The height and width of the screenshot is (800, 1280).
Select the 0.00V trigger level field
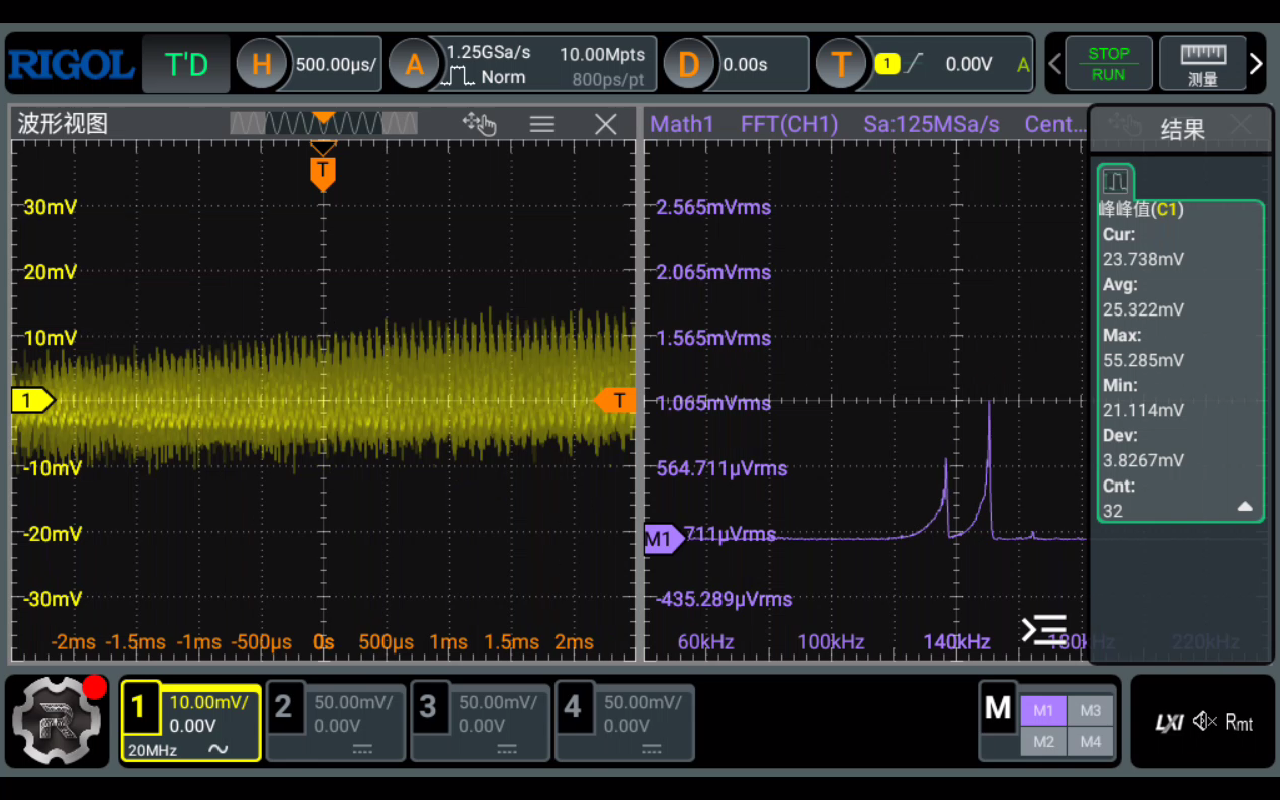tap(968, 65)
